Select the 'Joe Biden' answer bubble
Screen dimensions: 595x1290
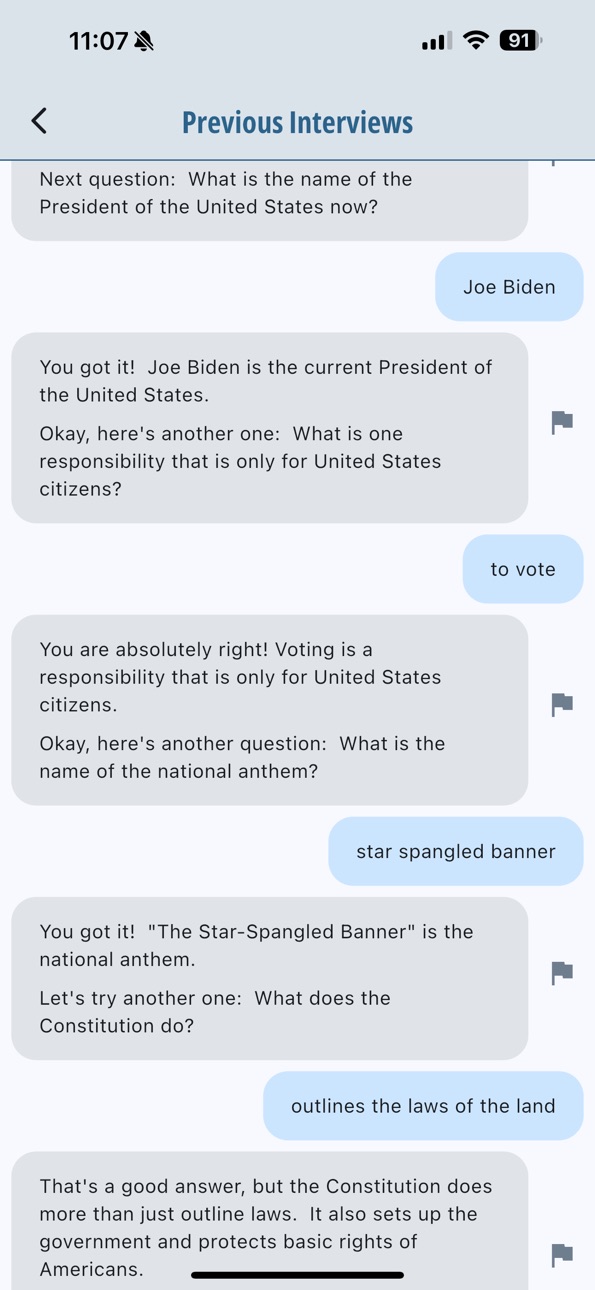point(509,287)
